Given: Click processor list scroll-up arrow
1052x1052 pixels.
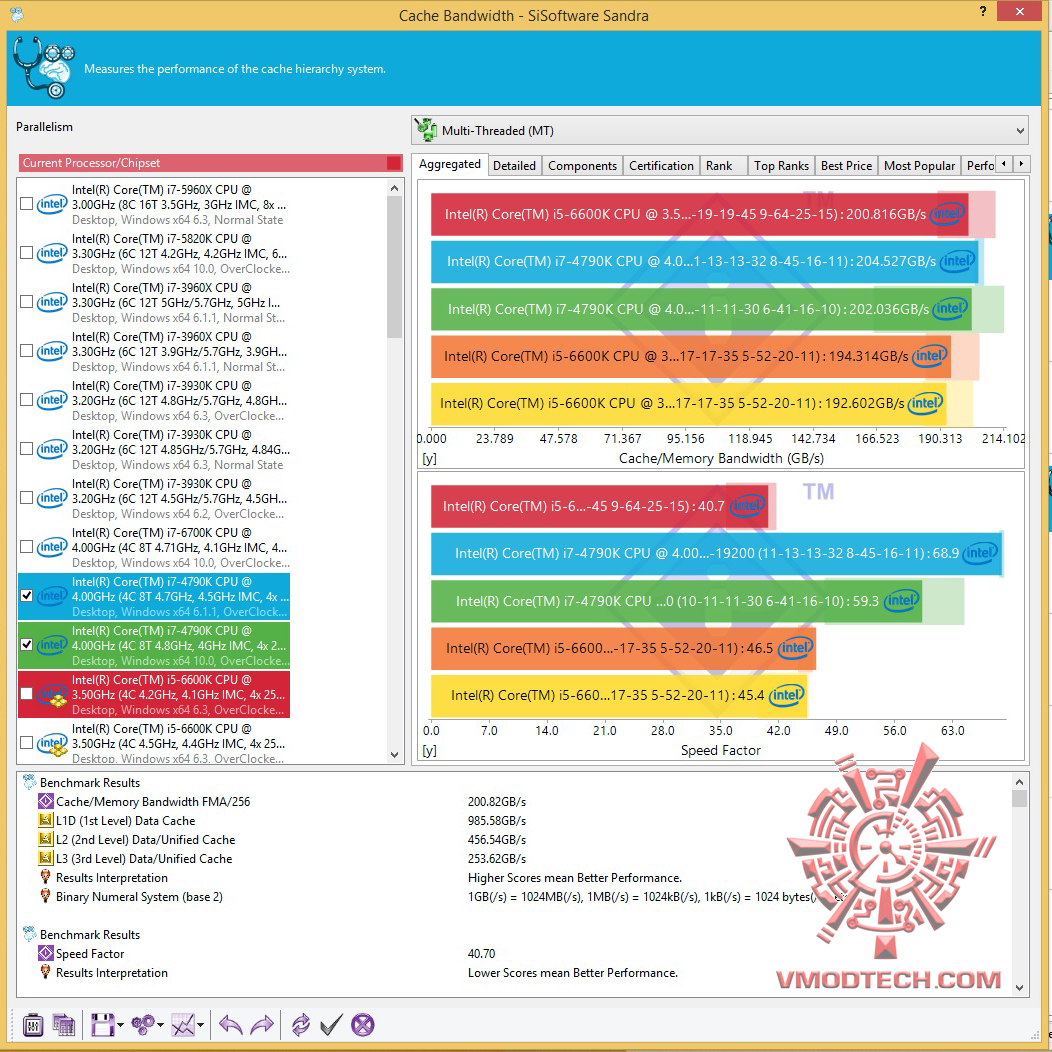Looking at the screenshot, I should pos(394,188).
